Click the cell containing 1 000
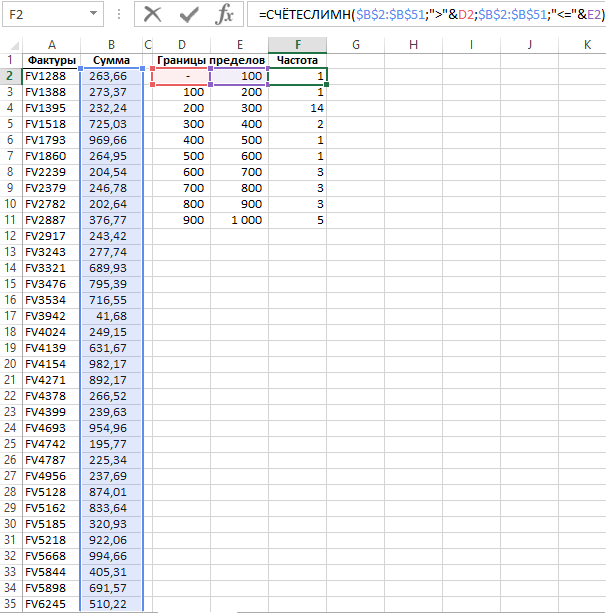606x613 pixels. click(239, 220)
